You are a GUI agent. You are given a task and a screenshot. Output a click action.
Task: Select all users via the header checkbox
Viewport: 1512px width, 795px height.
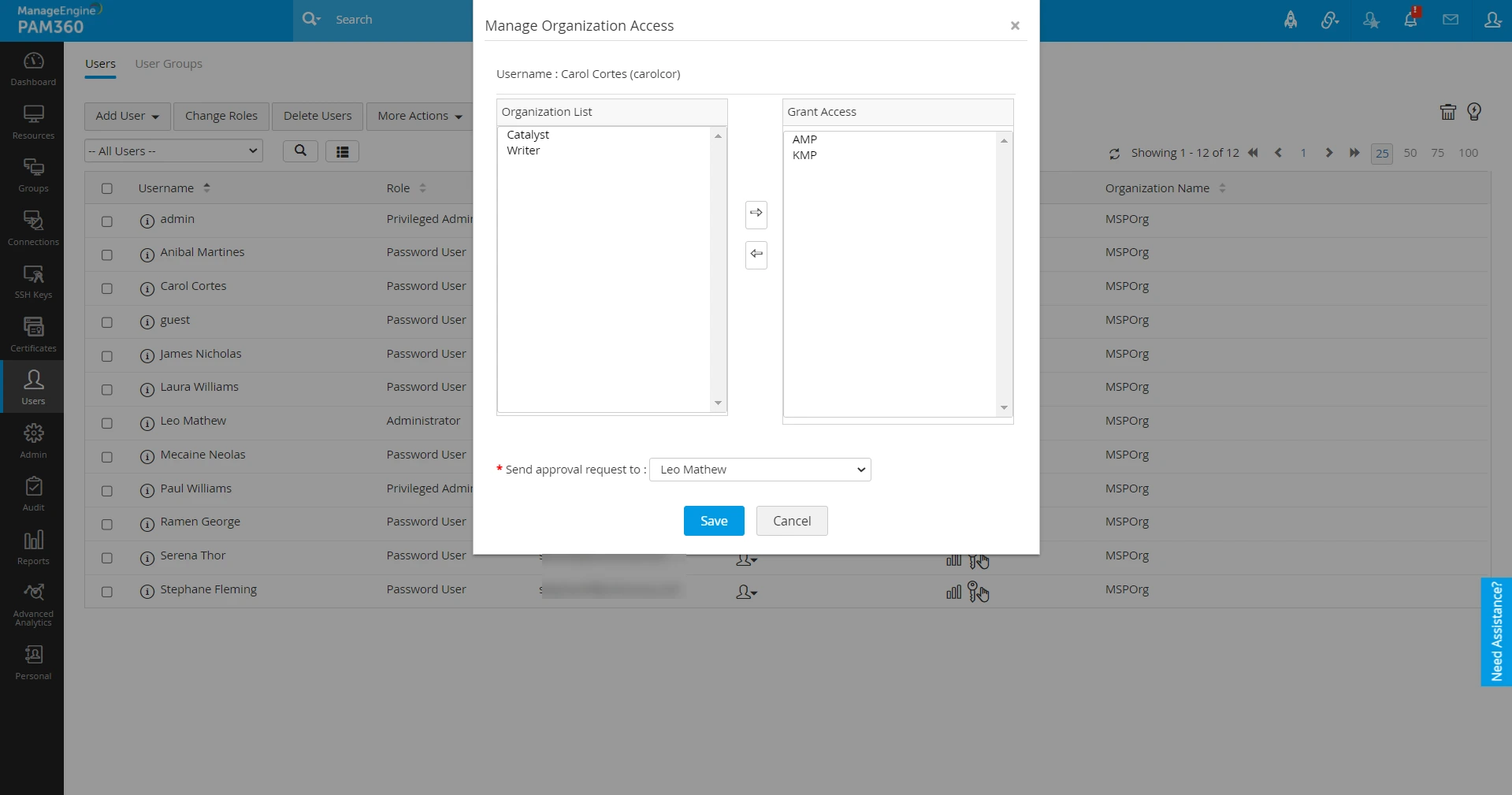[x=107, y=188]
